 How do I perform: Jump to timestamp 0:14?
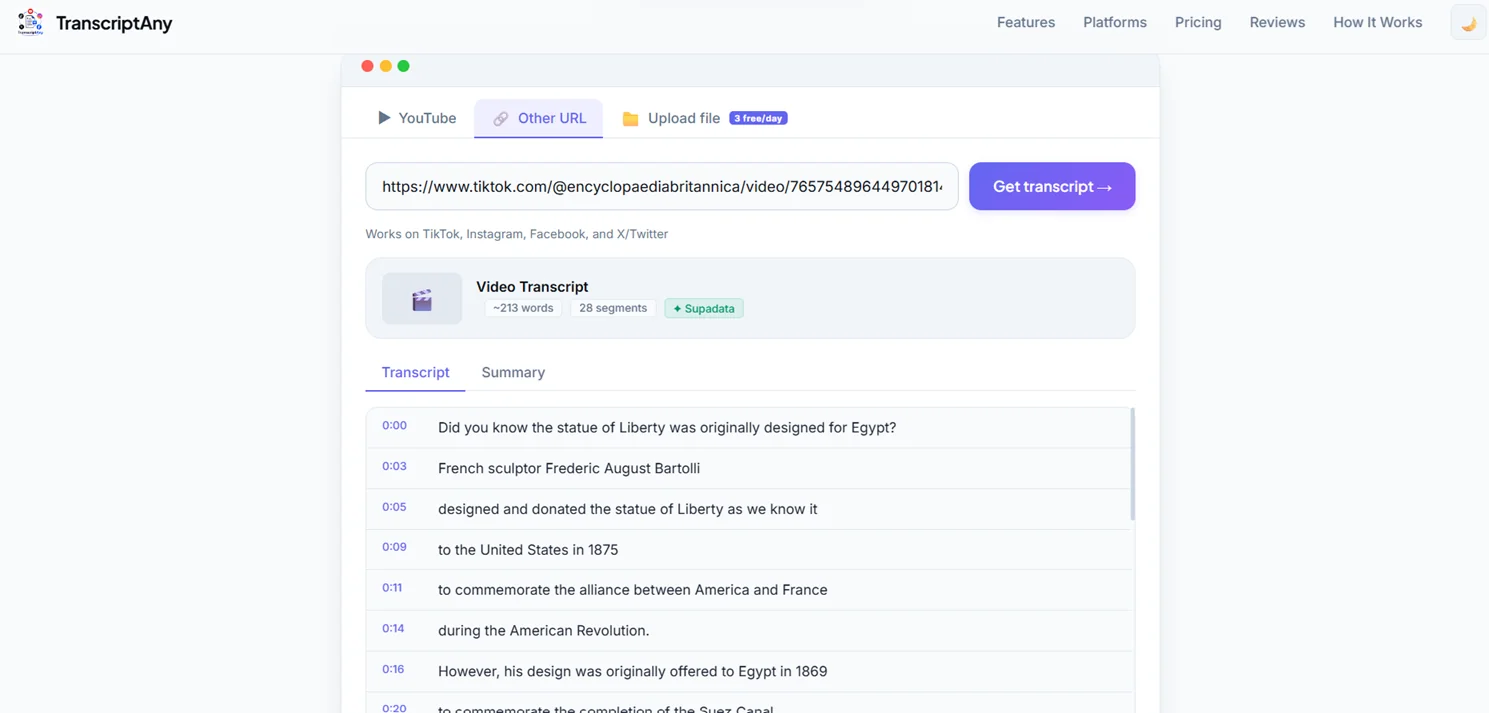pos(393,629)
